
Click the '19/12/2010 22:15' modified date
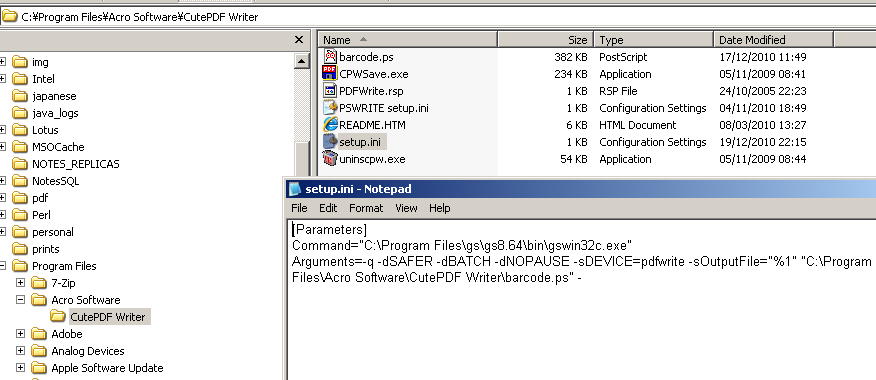pos(763,142)
